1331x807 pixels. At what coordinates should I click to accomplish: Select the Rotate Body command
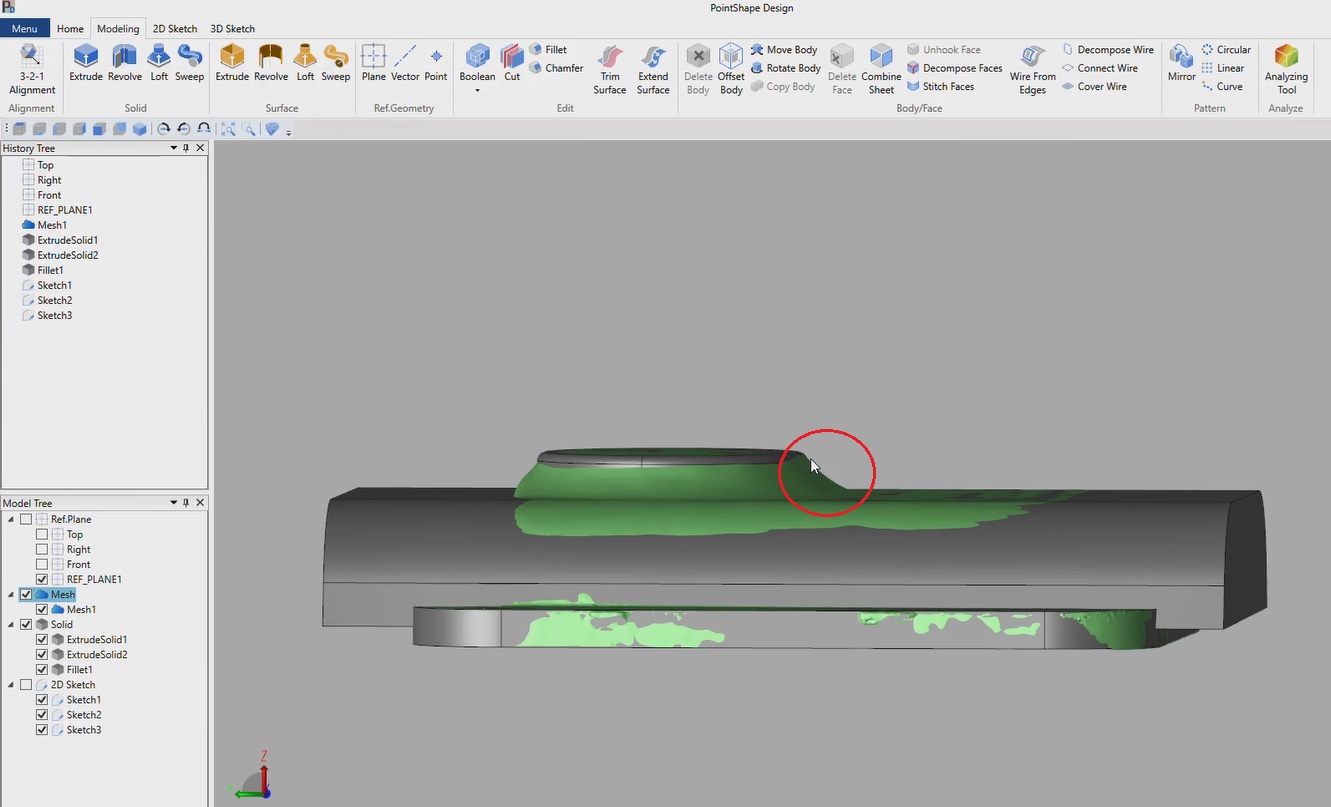click(785, 68)
